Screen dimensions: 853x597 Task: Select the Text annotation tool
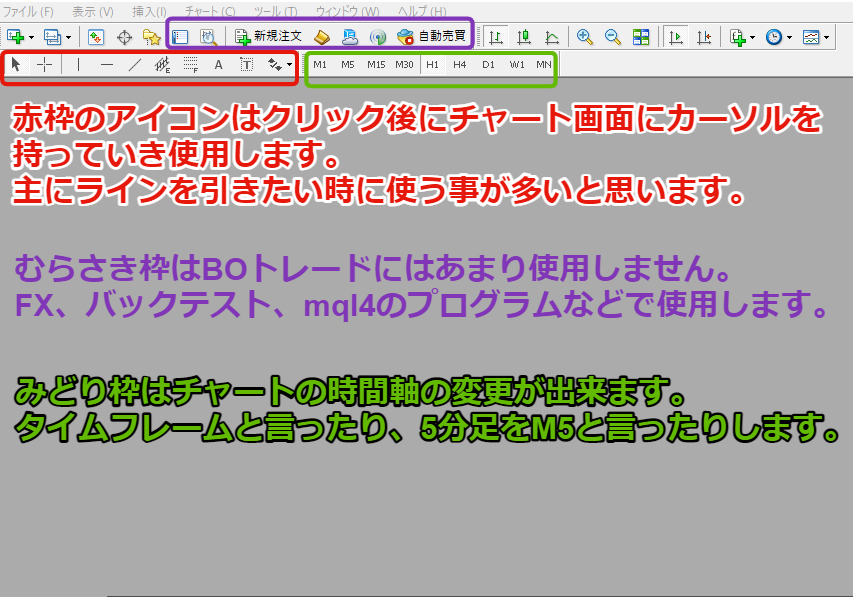(217, 64)
